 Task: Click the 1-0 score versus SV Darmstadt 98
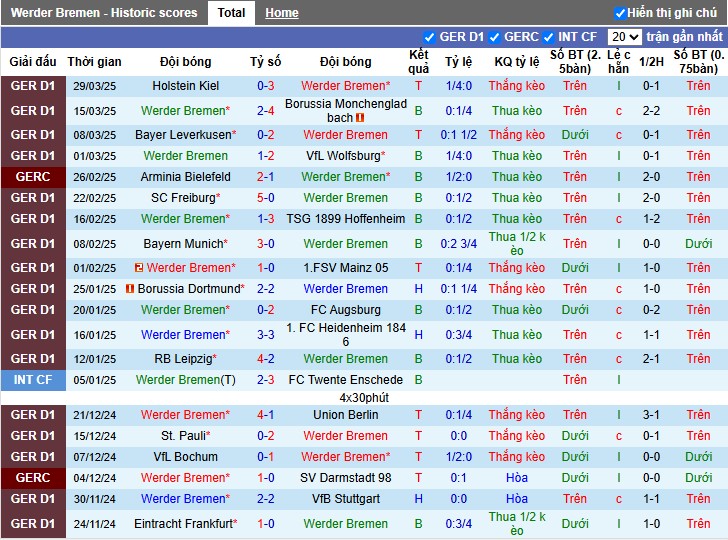[266, 477]
